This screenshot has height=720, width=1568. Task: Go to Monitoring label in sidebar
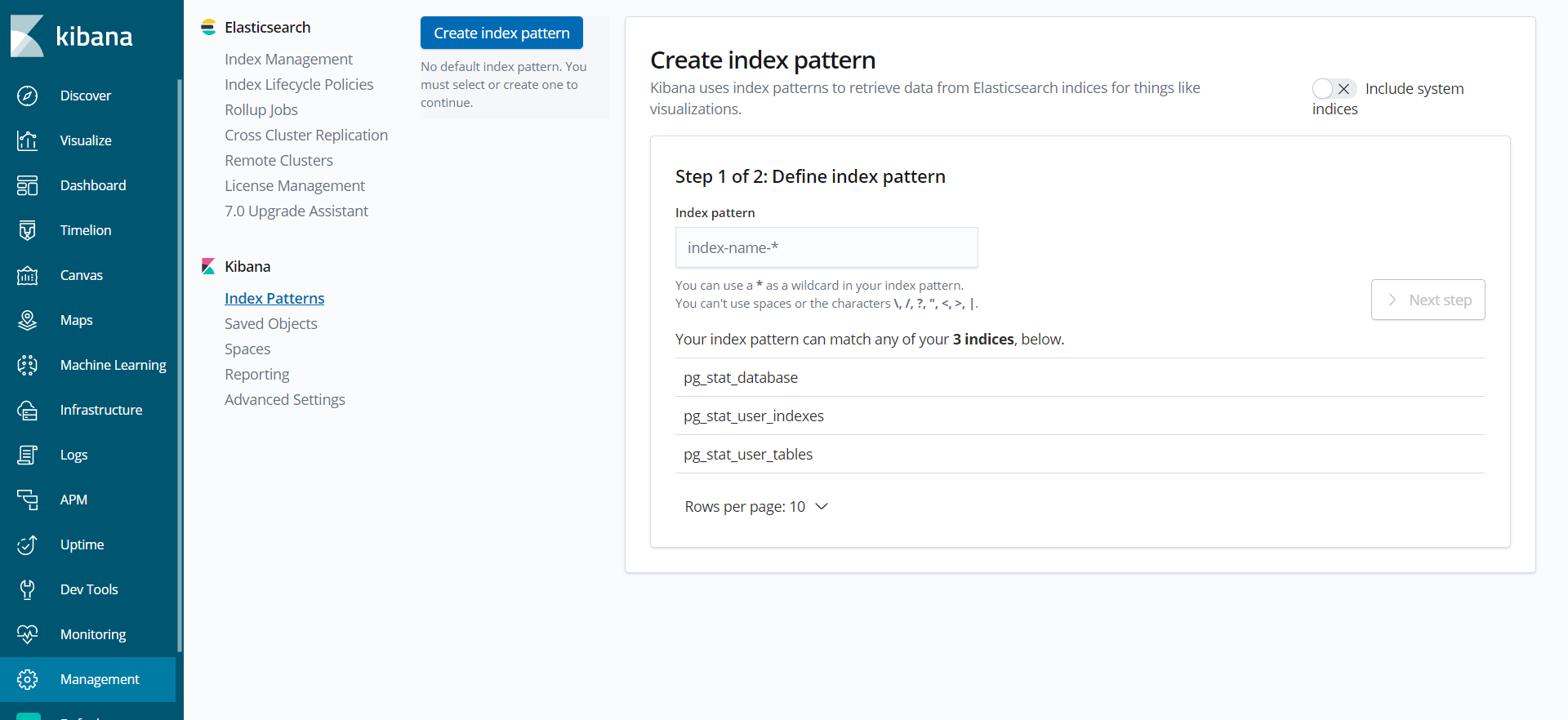pyautogui.click(x=93, y=634)
